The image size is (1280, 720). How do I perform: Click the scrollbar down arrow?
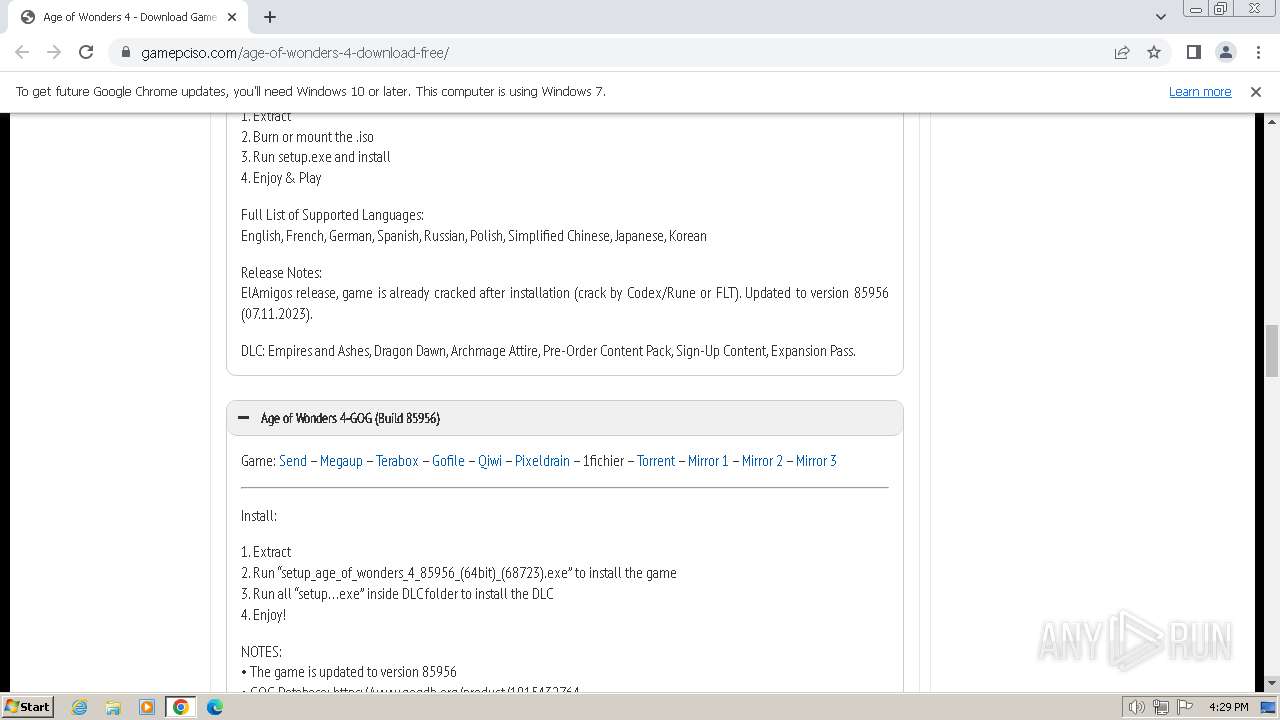click(x=1271, y=684)
